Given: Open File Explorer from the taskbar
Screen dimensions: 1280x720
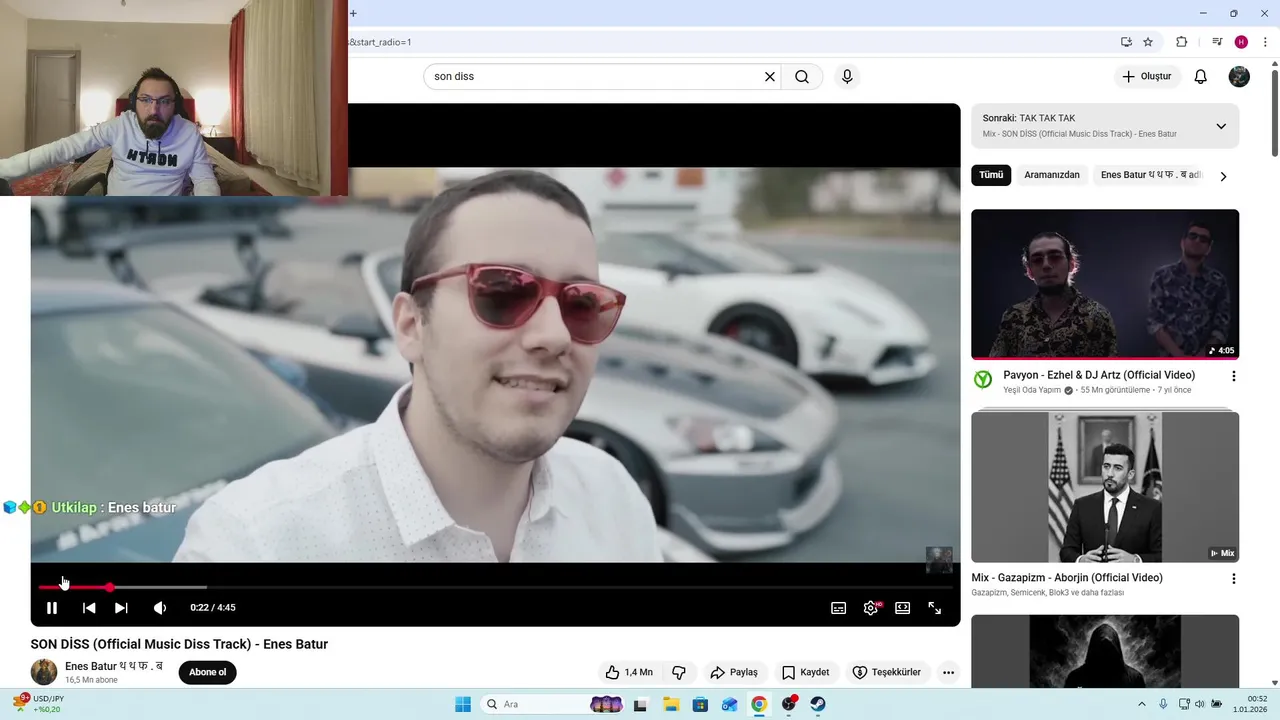Looking at the screenshot, I should tap(671, 704).
